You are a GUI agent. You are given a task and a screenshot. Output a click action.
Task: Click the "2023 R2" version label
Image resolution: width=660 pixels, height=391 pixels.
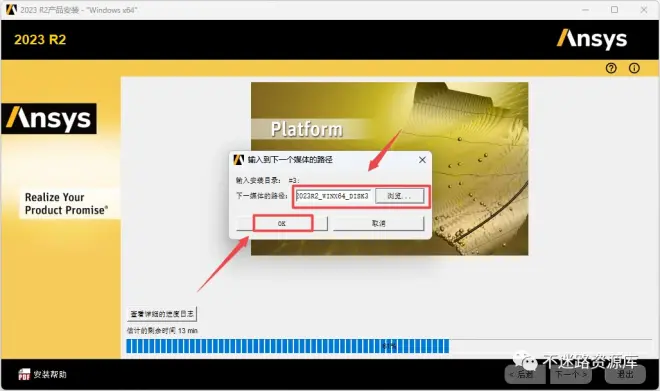pos(40,40)
